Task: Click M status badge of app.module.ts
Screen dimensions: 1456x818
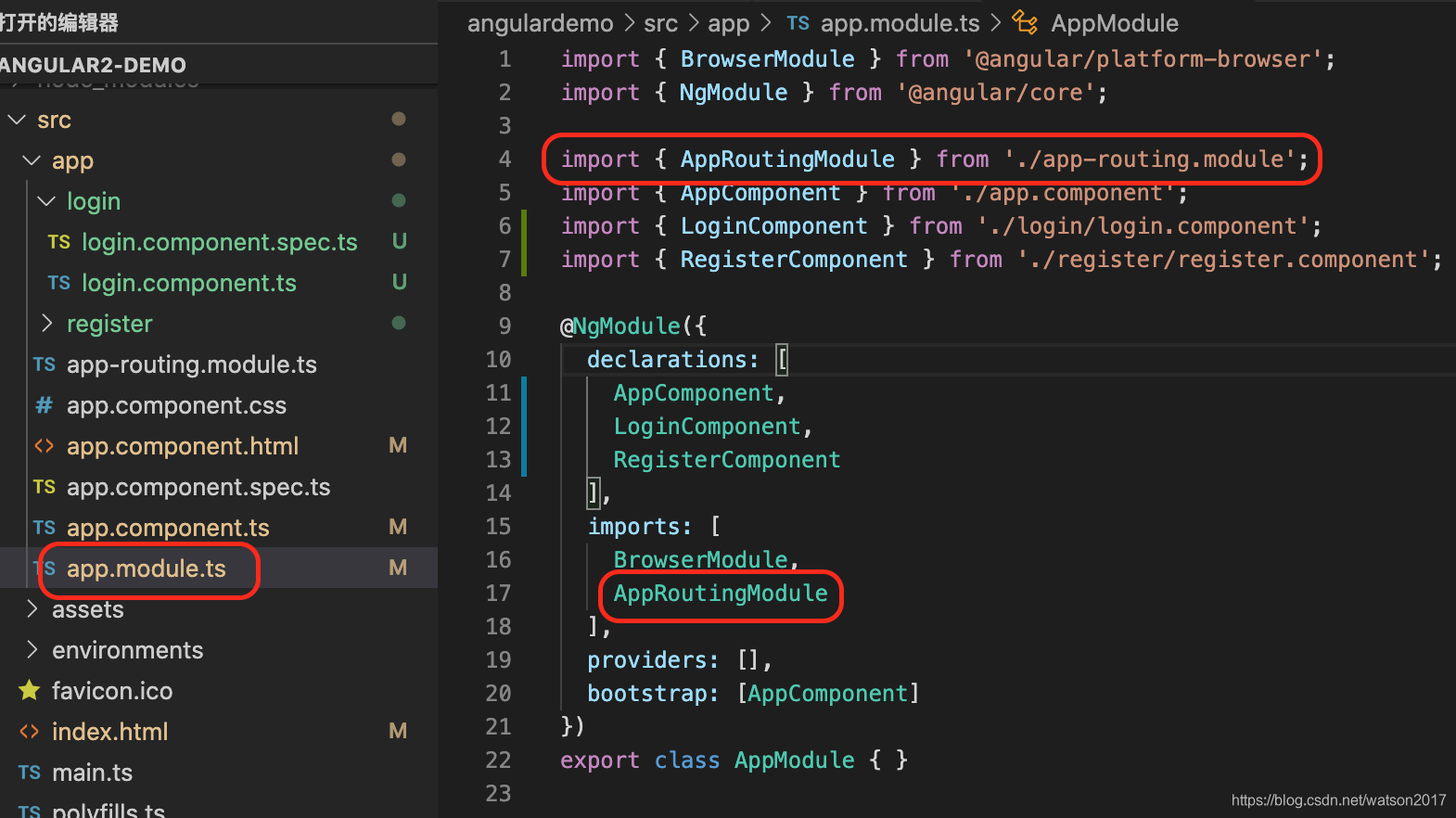Action: [x=398, y=568]
